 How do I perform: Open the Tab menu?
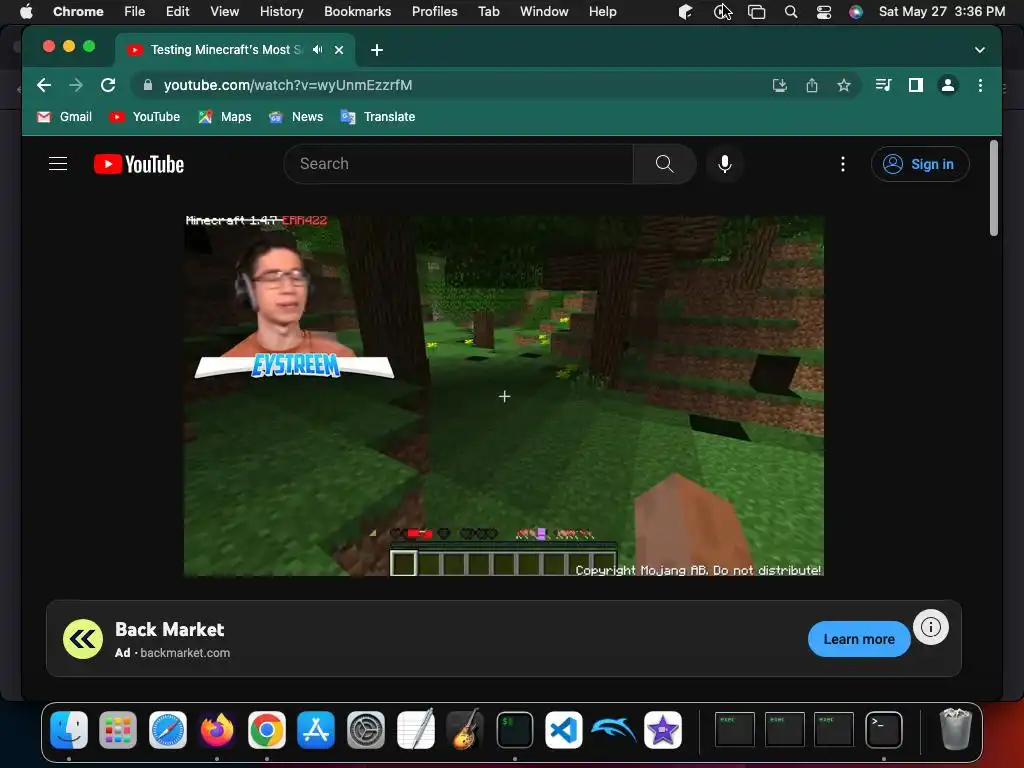(488, 11)
